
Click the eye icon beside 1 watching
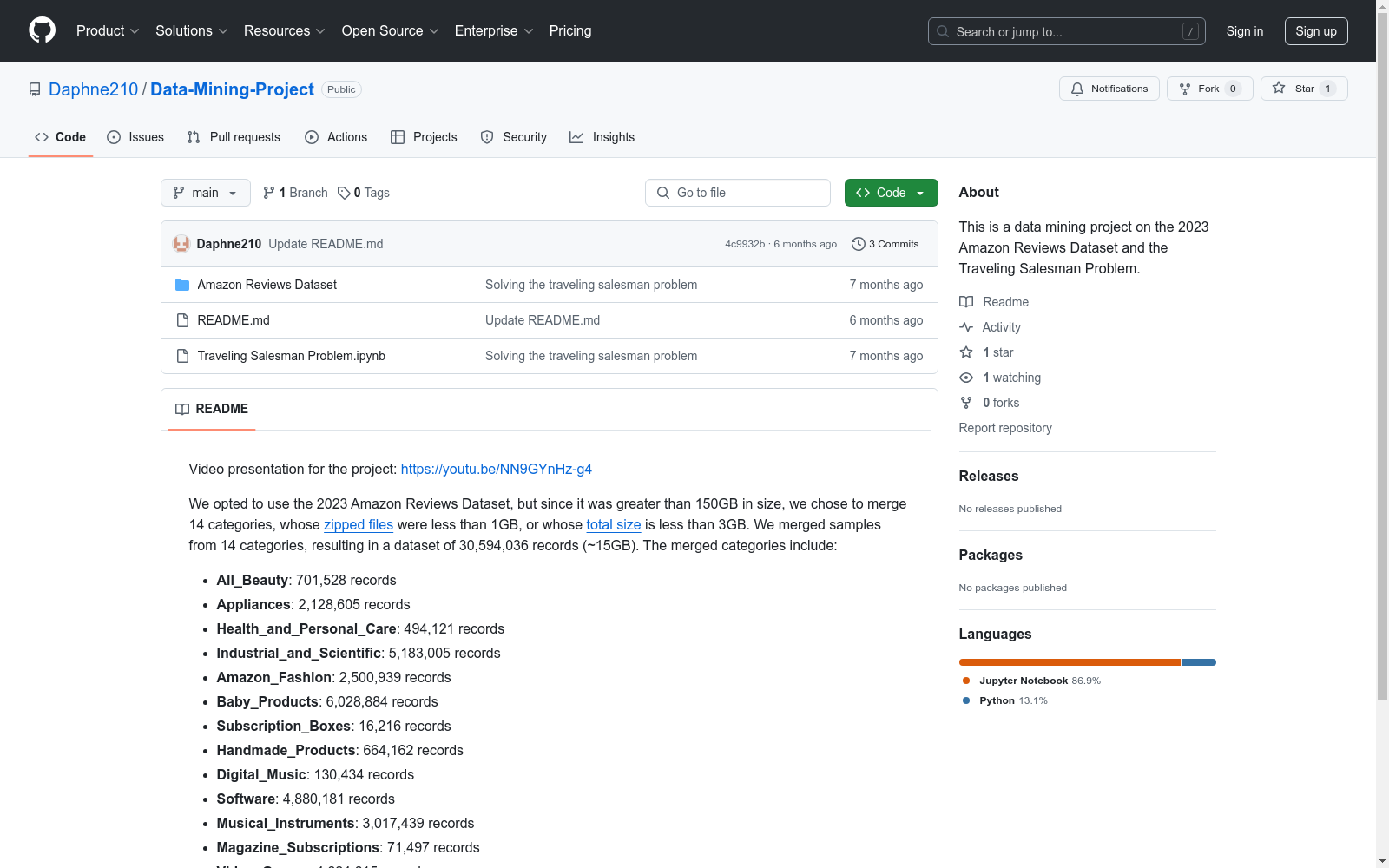966,378
